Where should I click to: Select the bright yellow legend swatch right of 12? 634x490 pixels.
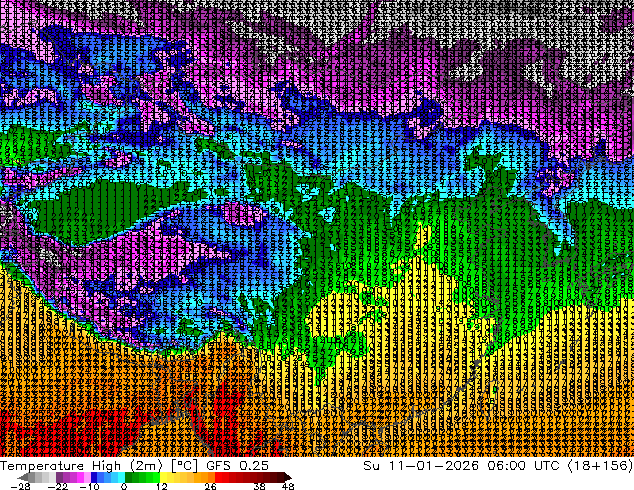164,477
